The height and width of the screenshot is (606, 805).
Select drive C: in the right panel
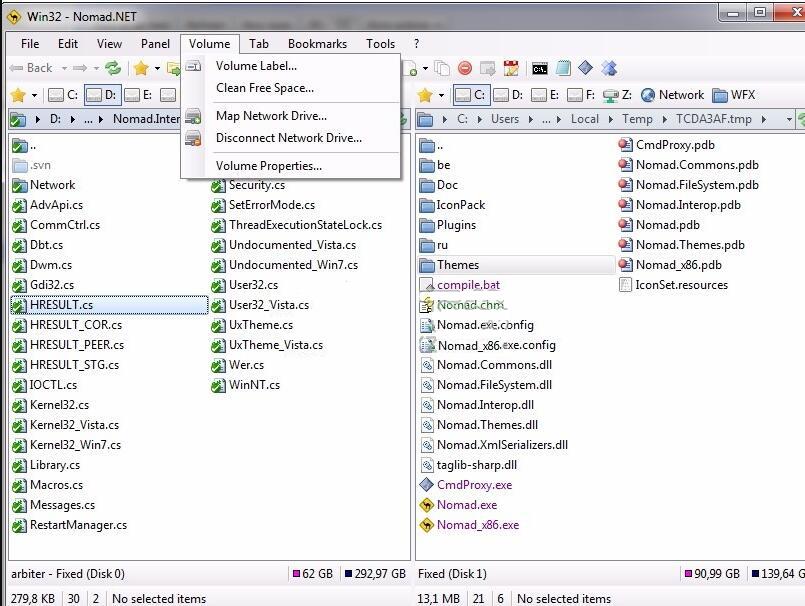(x=470, y=95)
